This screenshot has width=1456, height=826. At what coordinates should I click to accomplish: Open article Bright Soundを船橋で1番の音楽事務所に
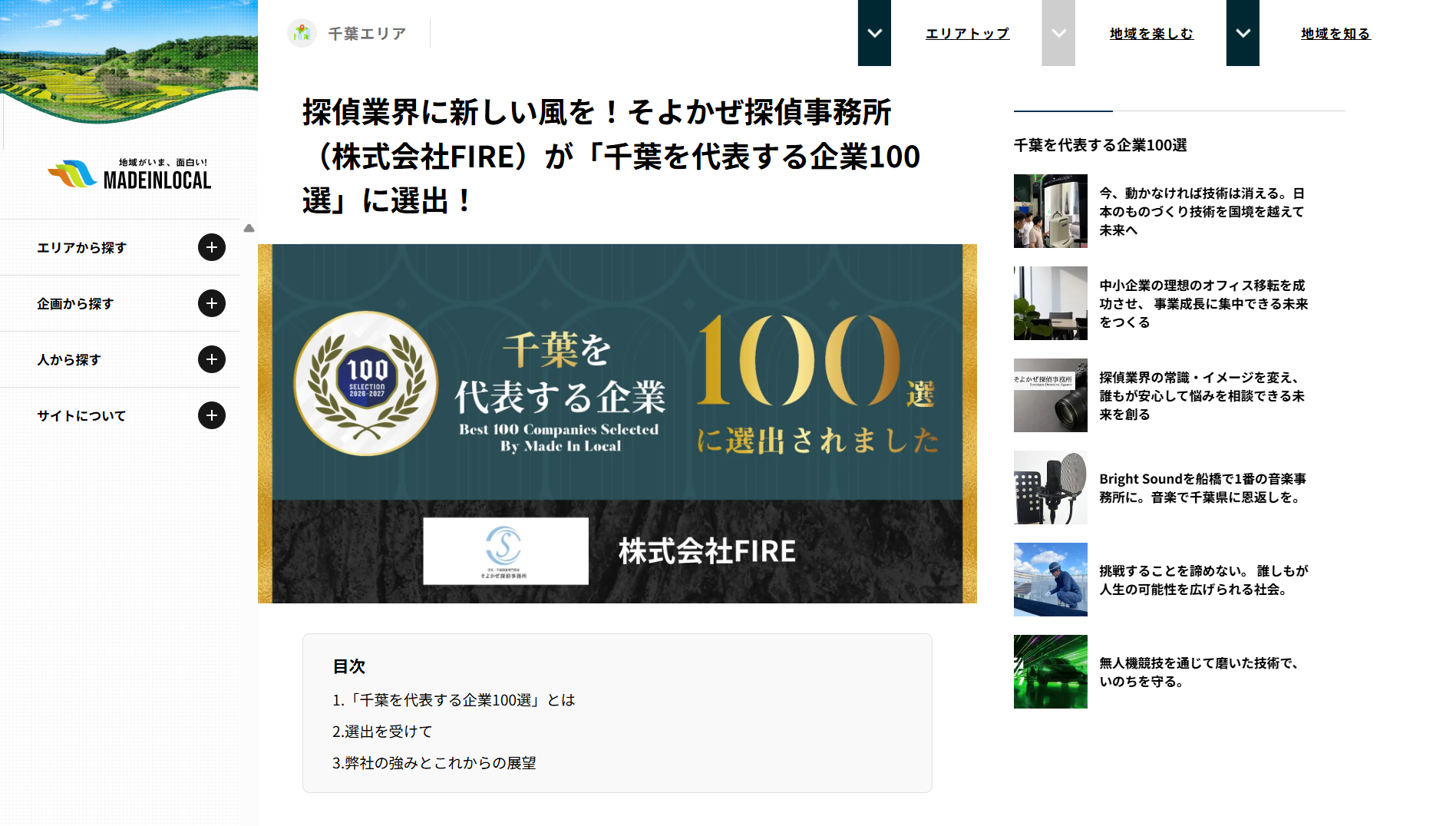pyautogui.click(x=1203, y=488)
